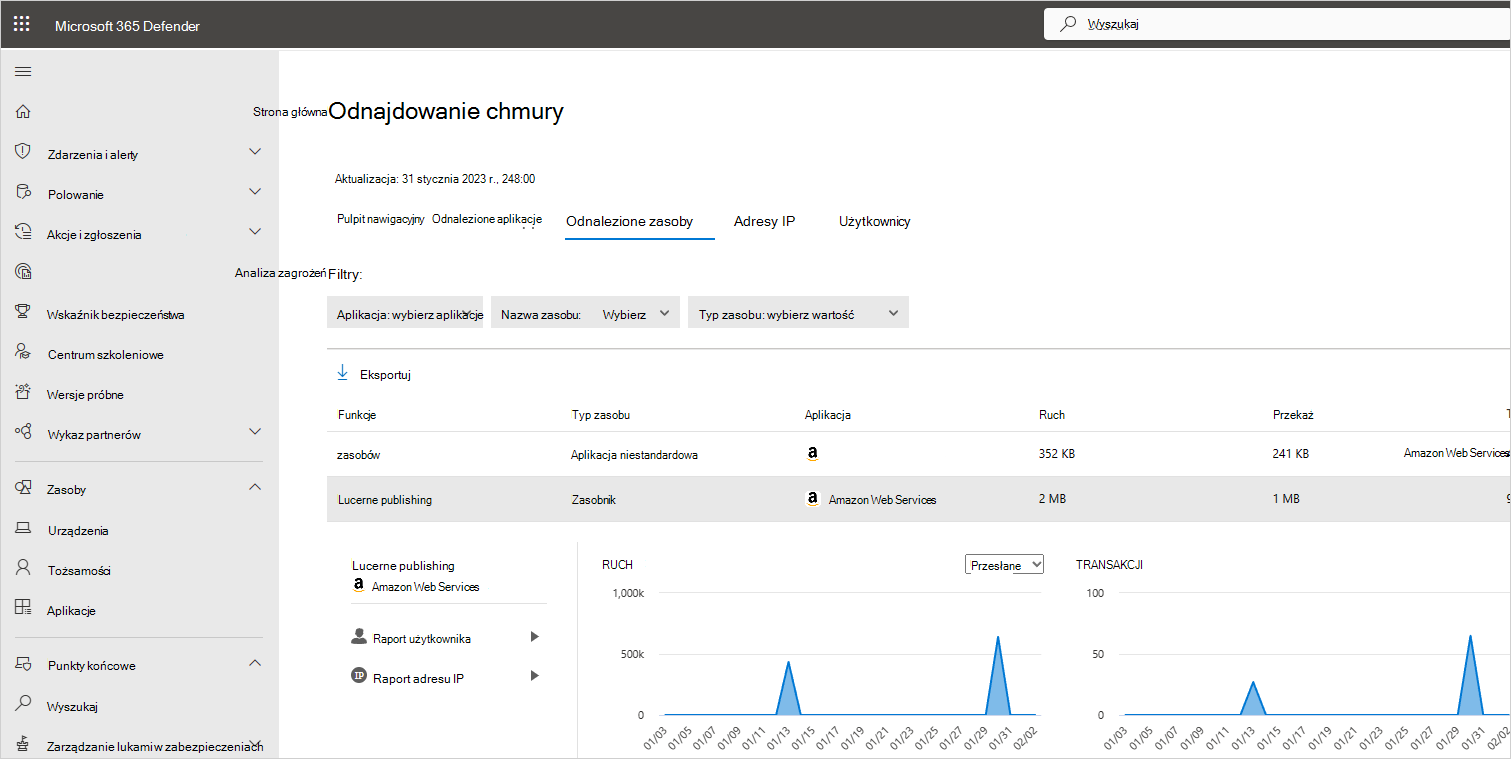
Task: Open the Przesłane traffic dropdown
Action: pos(1005,564)
